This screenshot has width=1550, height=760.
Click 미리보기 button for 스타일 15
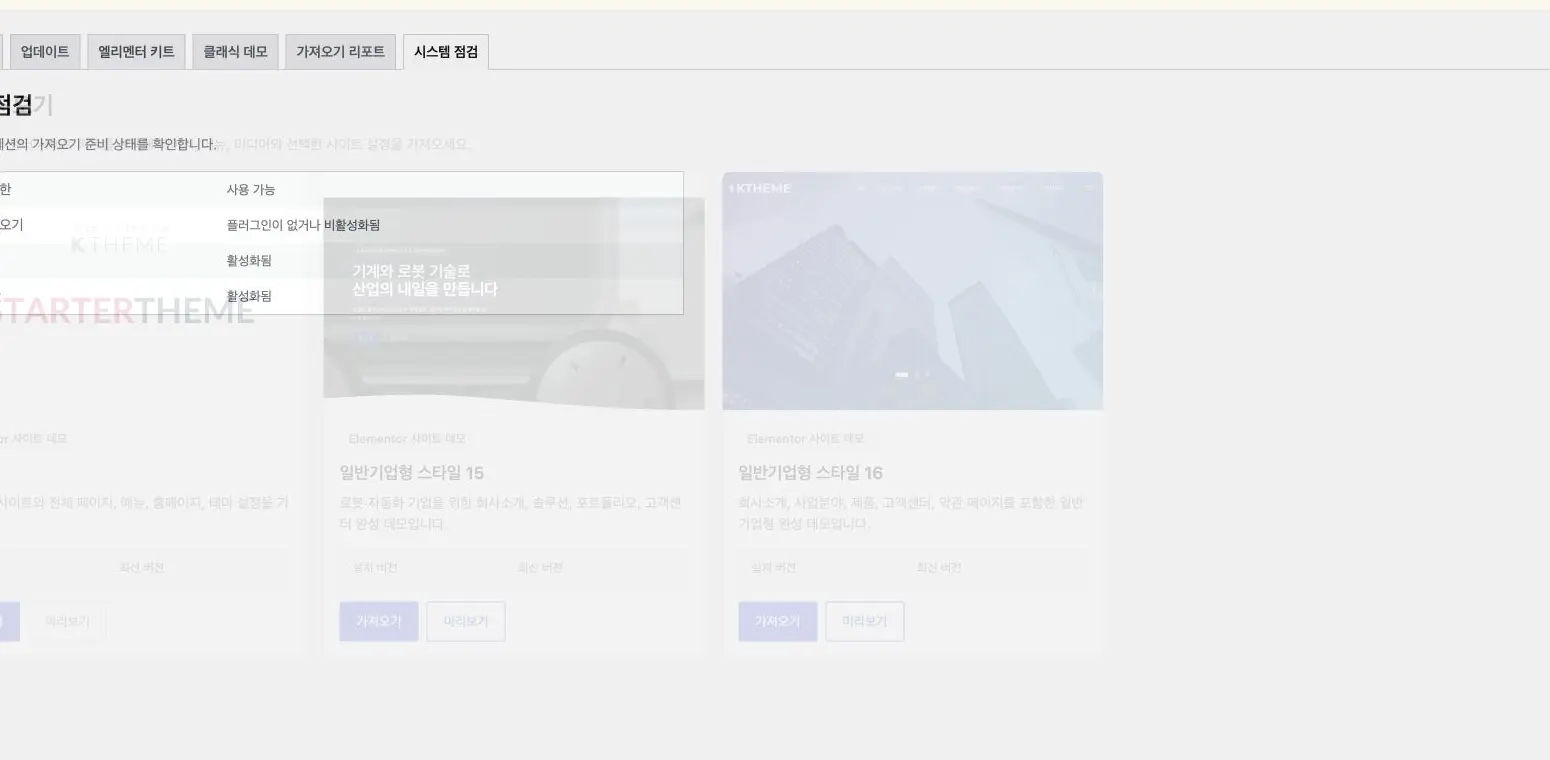tap(466, 621)
